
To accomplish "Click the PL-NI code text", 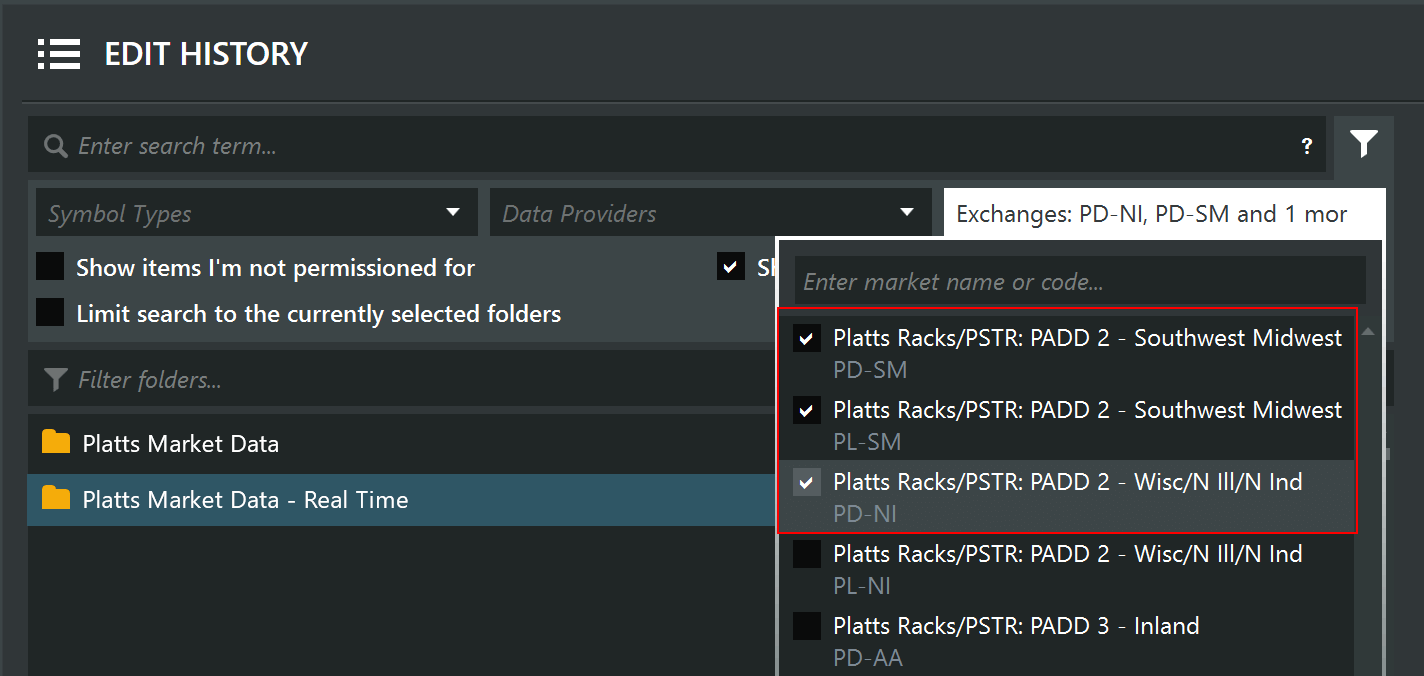I will (x=862, y=586).
